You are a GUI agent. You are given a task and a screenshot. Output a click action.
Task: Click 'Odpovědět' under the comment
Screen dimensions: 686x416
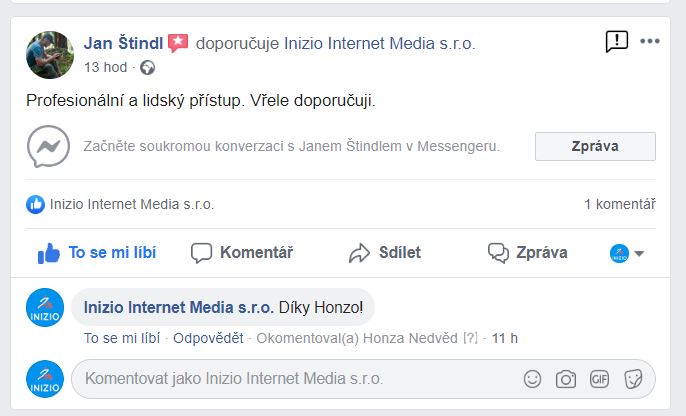pyautogui.click(x=208, y=338)
